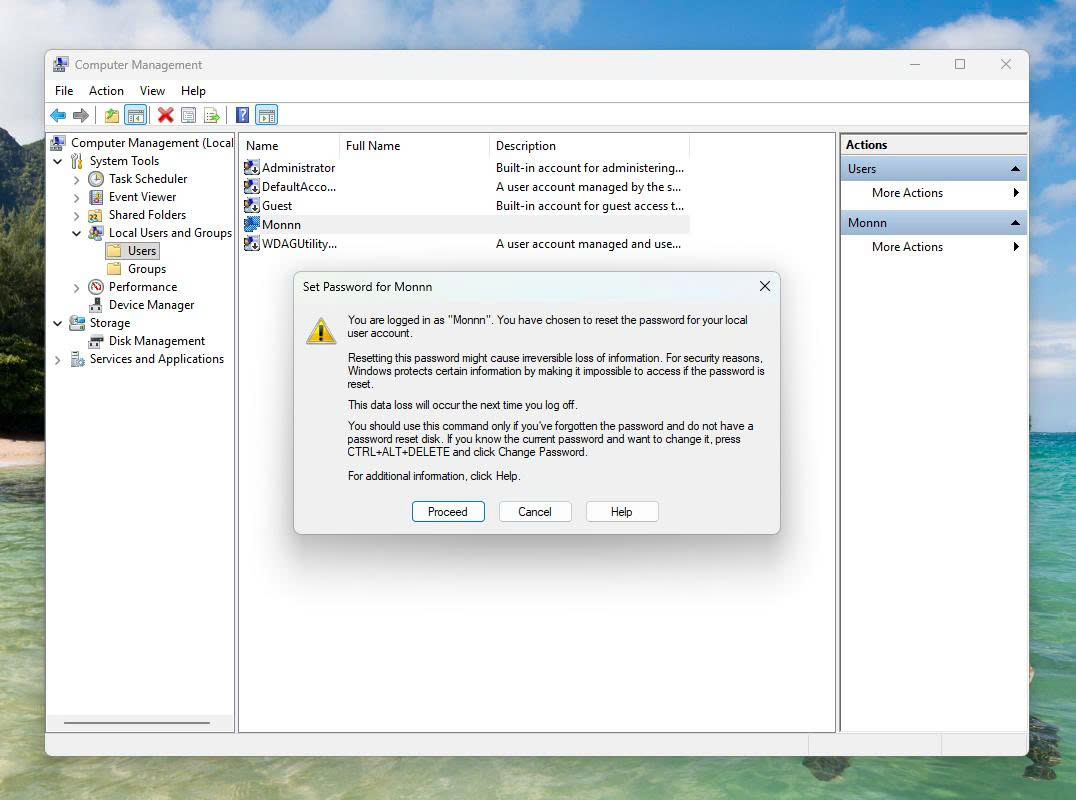Click the Properties toolbar icon
This screenshot has height=800, width=1076.
(189, 115)
